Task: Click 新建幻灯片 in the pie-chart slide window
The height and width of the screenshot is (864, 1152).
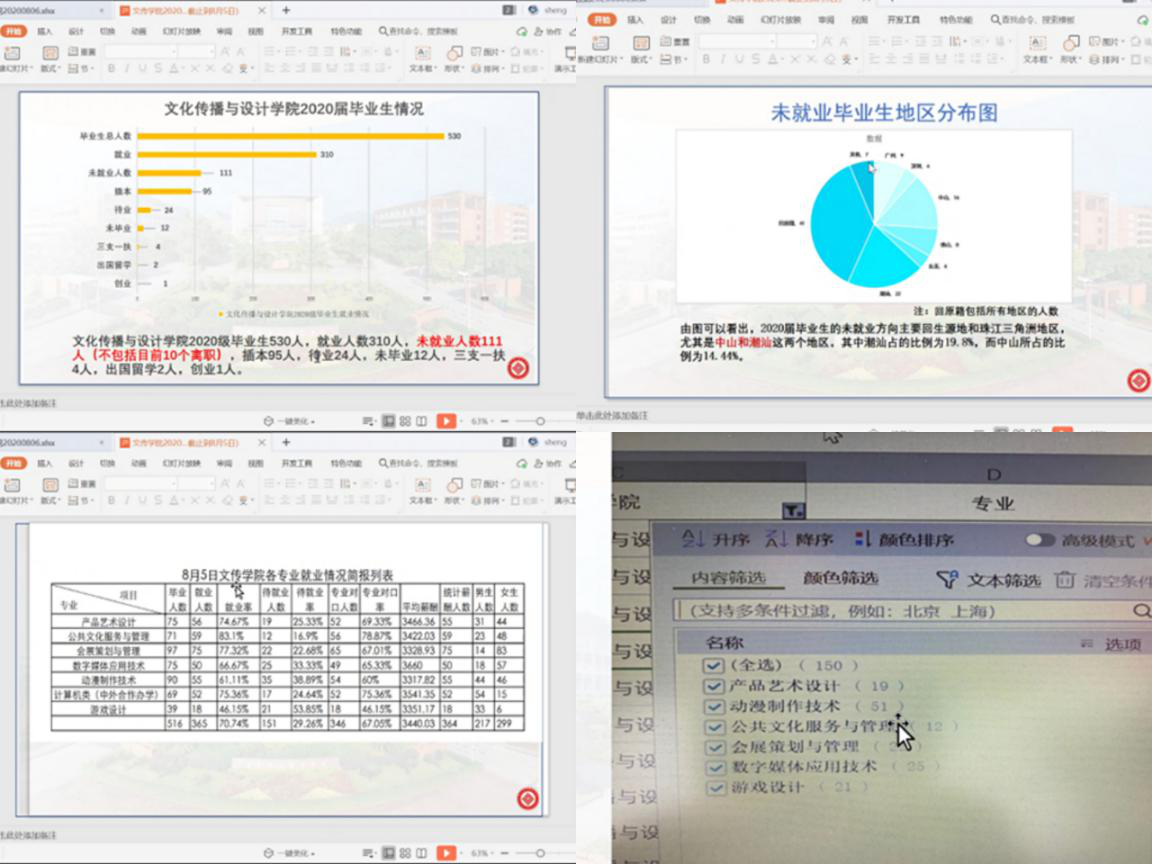Action: coord(600,49)
